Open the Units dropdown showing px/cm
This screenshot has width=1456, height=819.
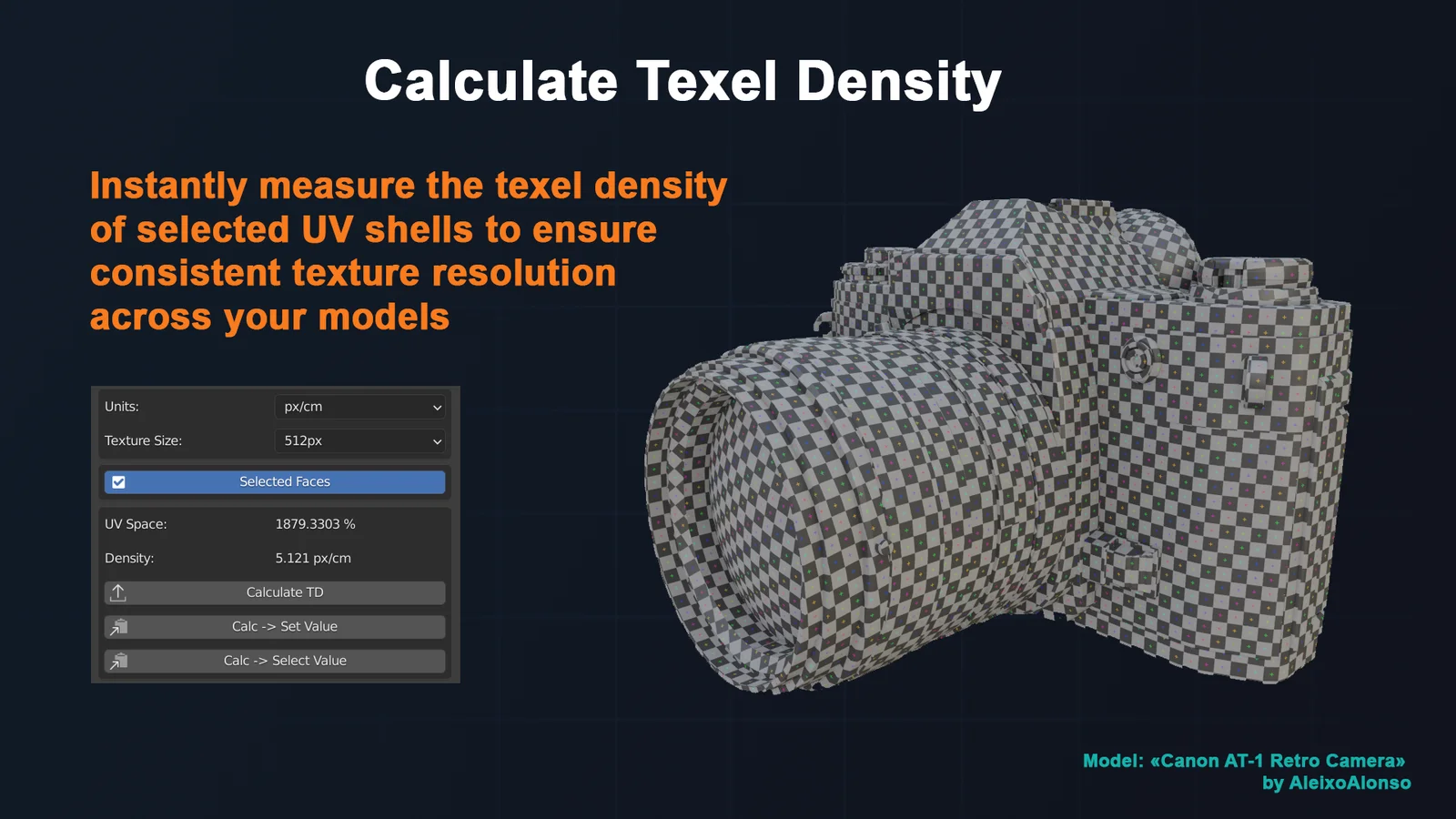(x=359, y=407)
